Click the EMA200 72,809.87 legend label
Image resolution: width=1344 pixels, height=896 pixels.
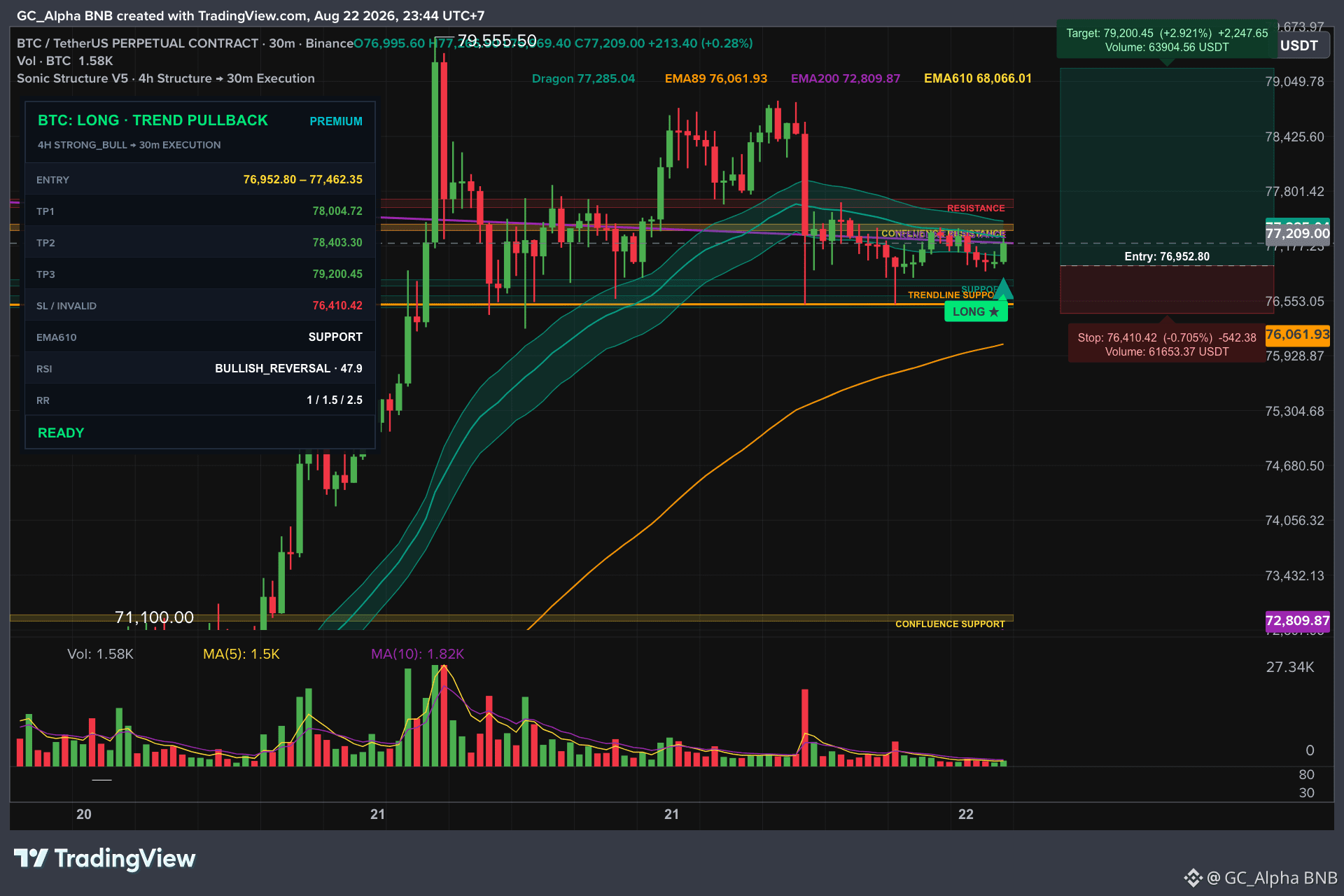(846, 78)
